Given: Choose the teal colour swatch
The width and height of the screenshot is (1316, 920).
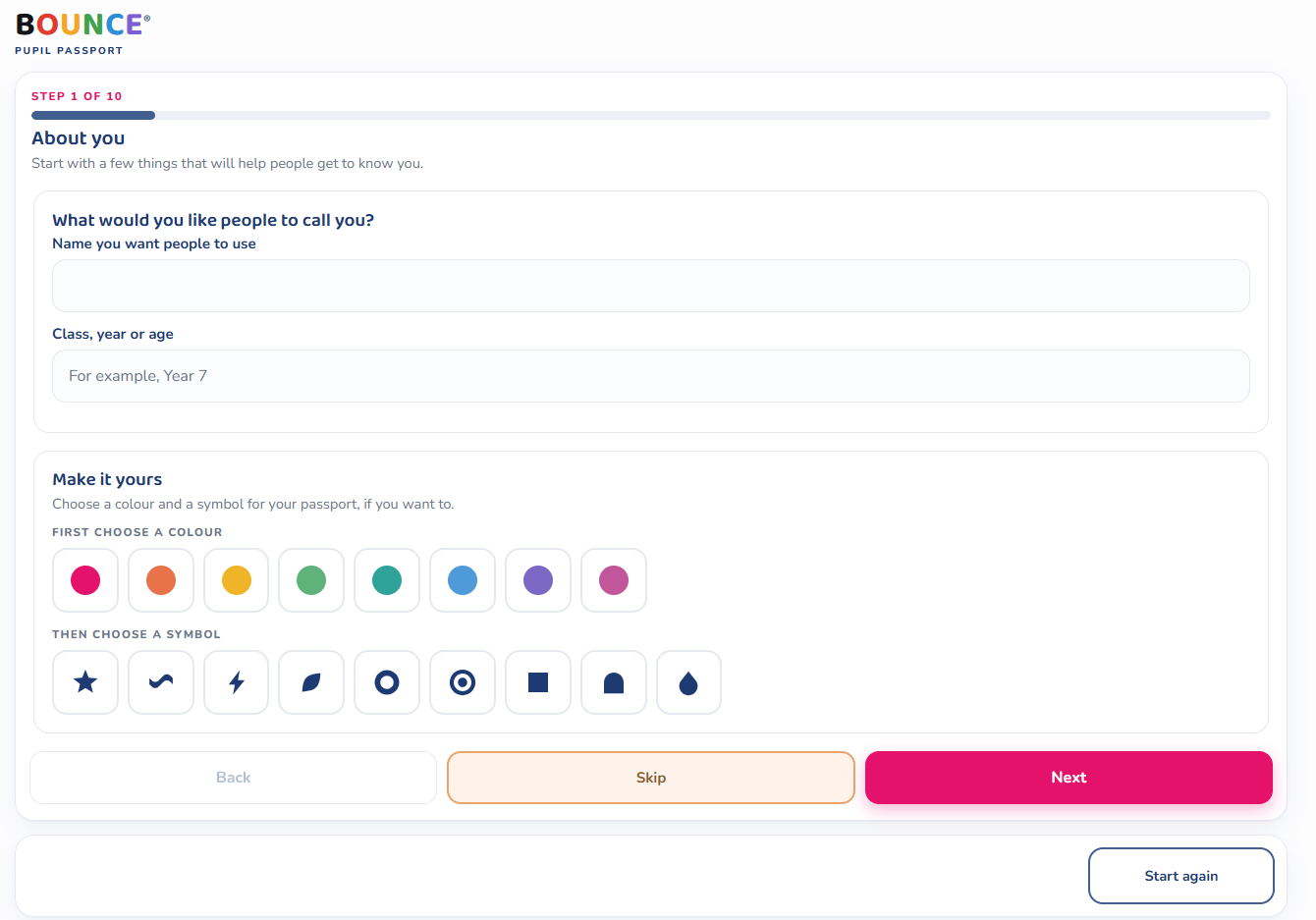Looking at the screenshot, I should point(387,580).
